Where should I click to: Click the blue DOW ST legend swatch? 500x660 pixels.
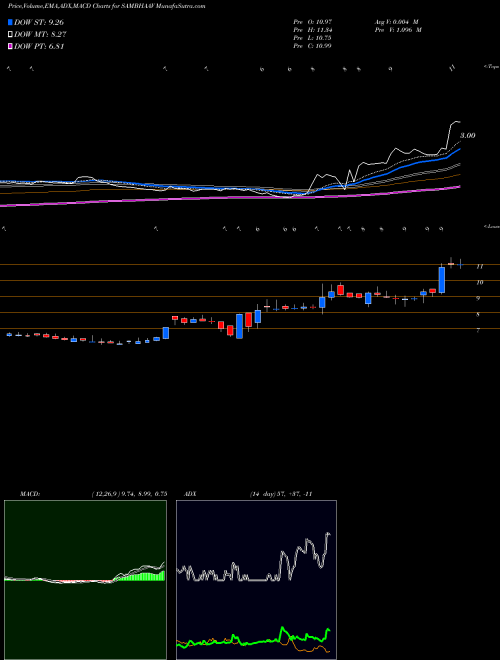pyautogui.click(x=11, y=22)
